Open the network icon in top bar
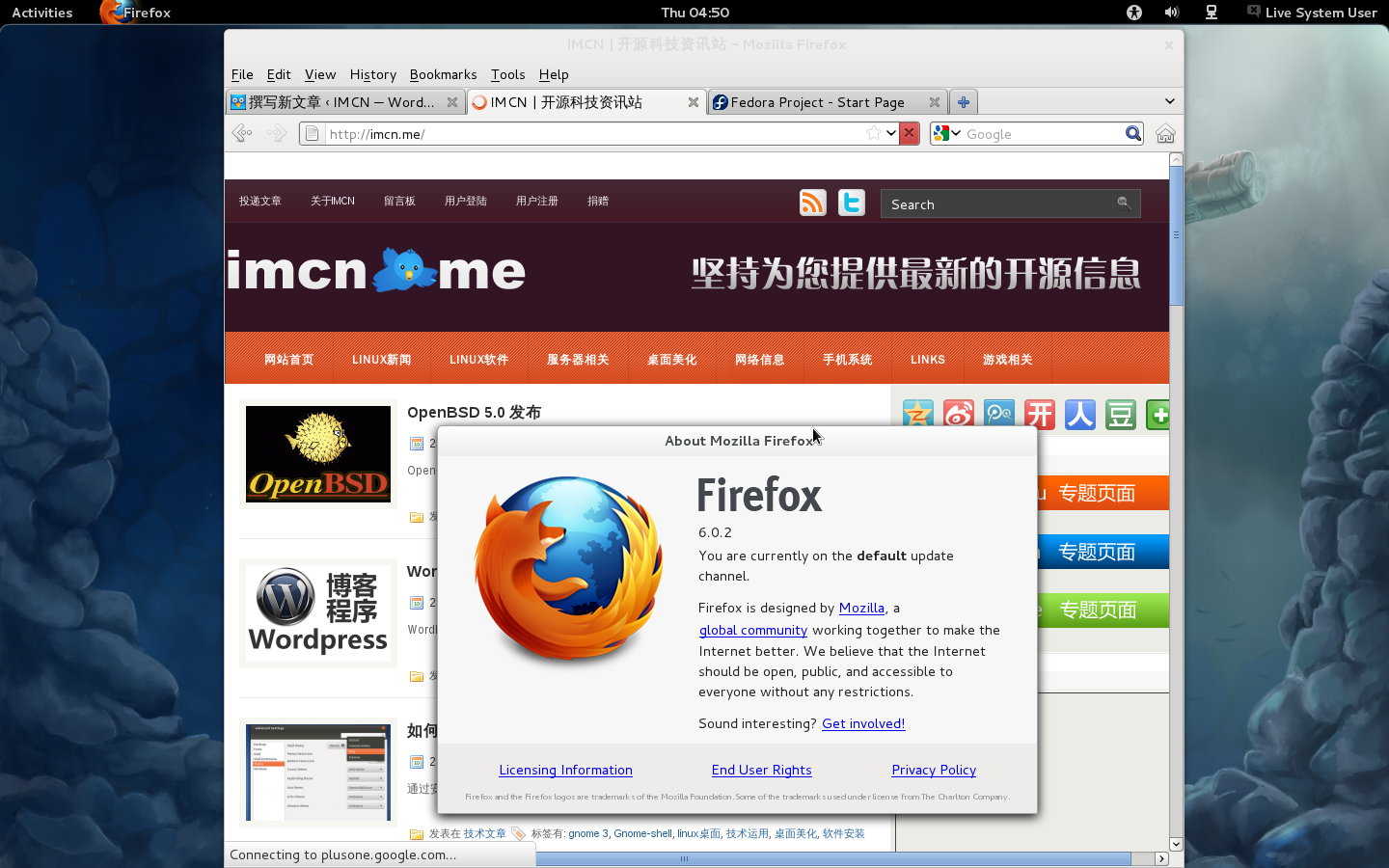Image resolution: width=1389 pixels, height=868 pixels. click(x=1212, y=13)
